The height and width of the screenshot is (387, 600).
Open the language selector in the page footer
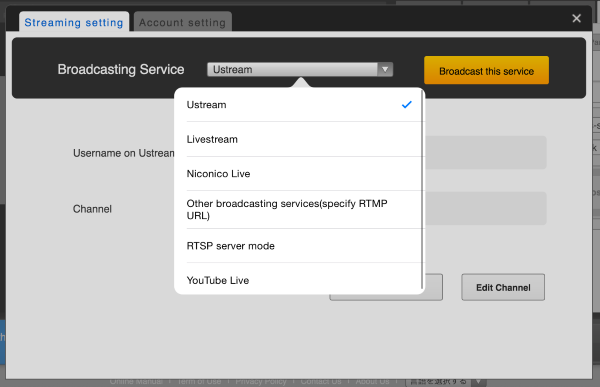pyautogui.click(x=445, y=382)
